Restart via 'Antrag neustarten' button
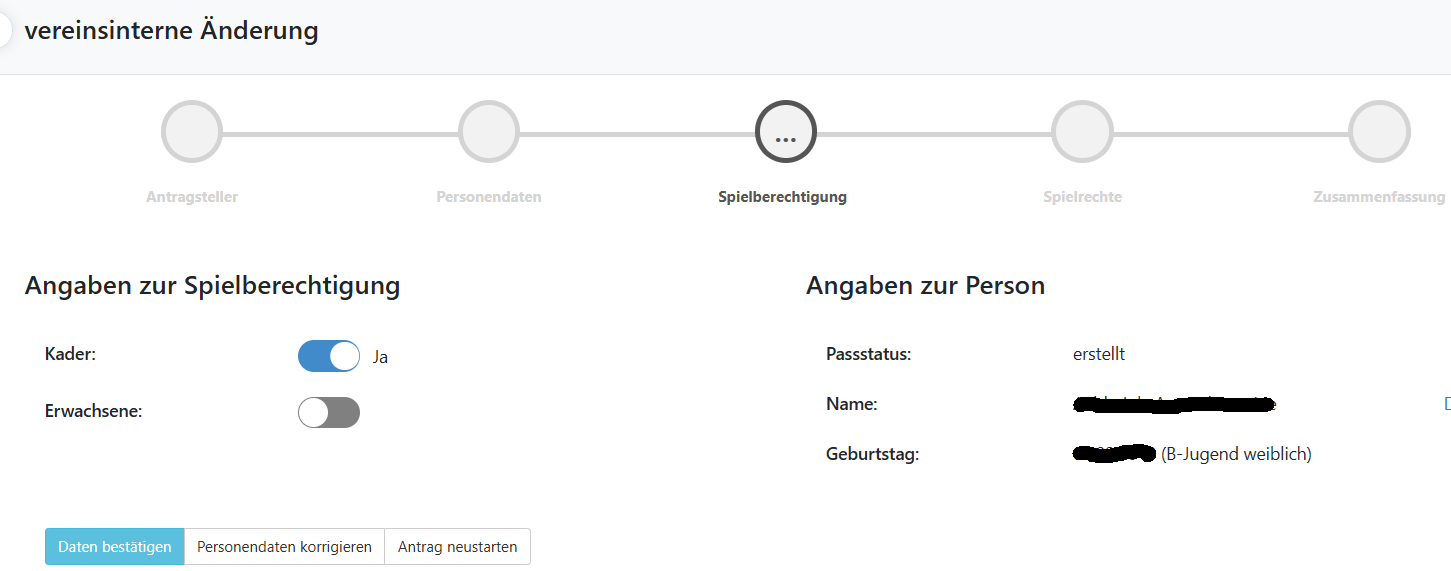The image size is (1451, 571). coord(457,547)
